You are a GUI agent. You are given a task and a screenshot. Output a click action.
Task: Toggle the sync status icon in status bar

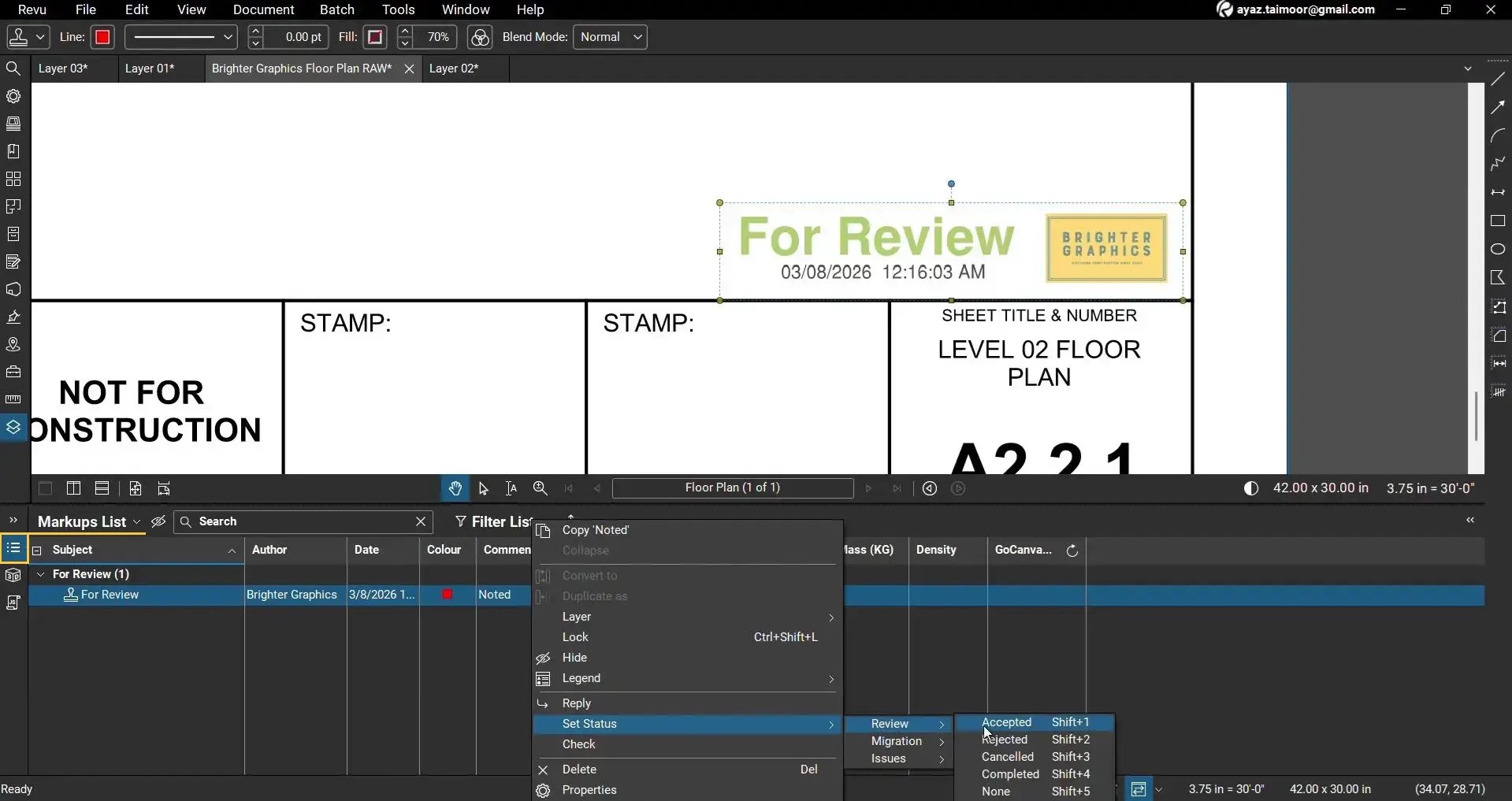1138,789
